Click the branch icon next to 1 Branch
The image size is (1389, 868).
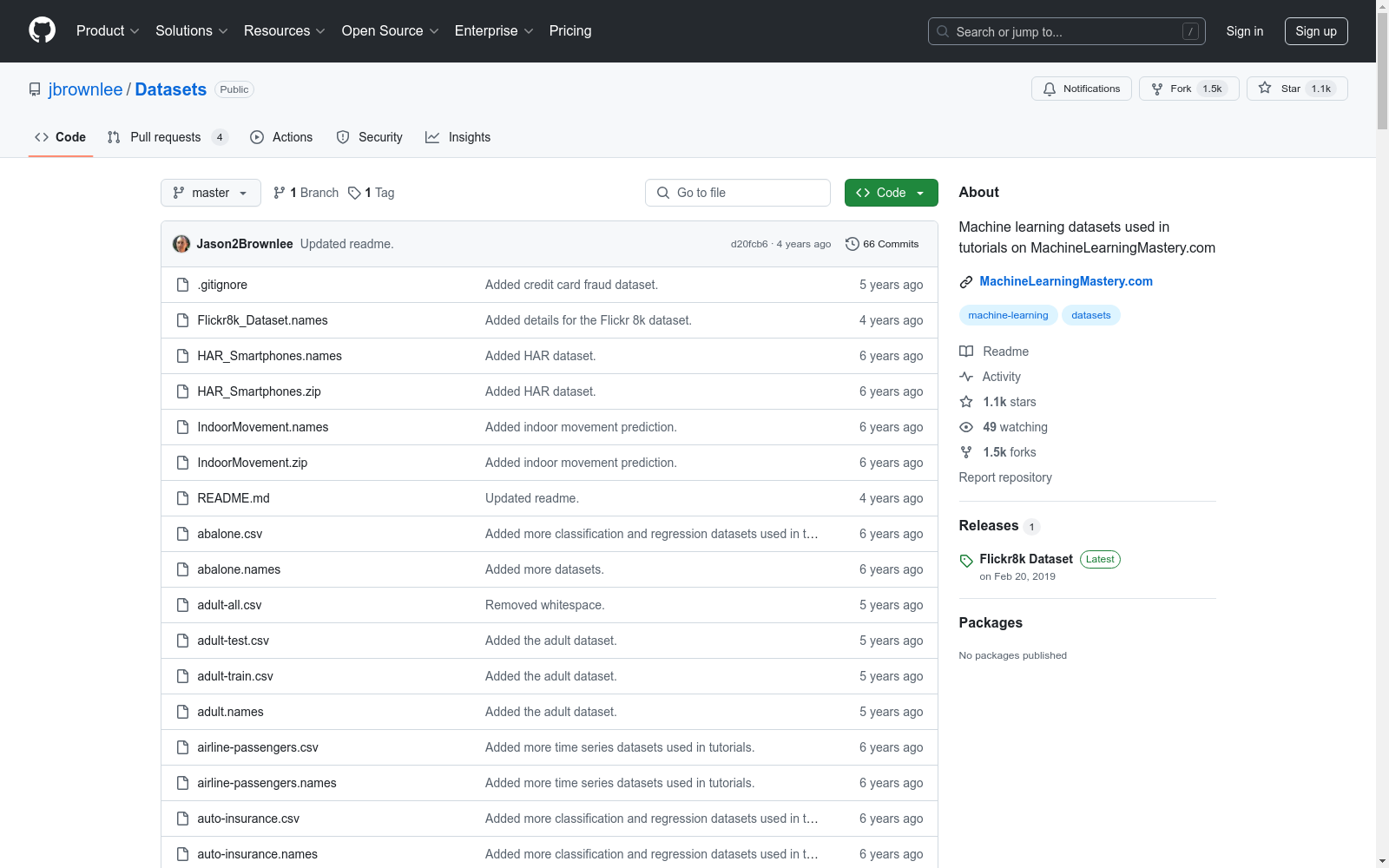coord(280,193)
